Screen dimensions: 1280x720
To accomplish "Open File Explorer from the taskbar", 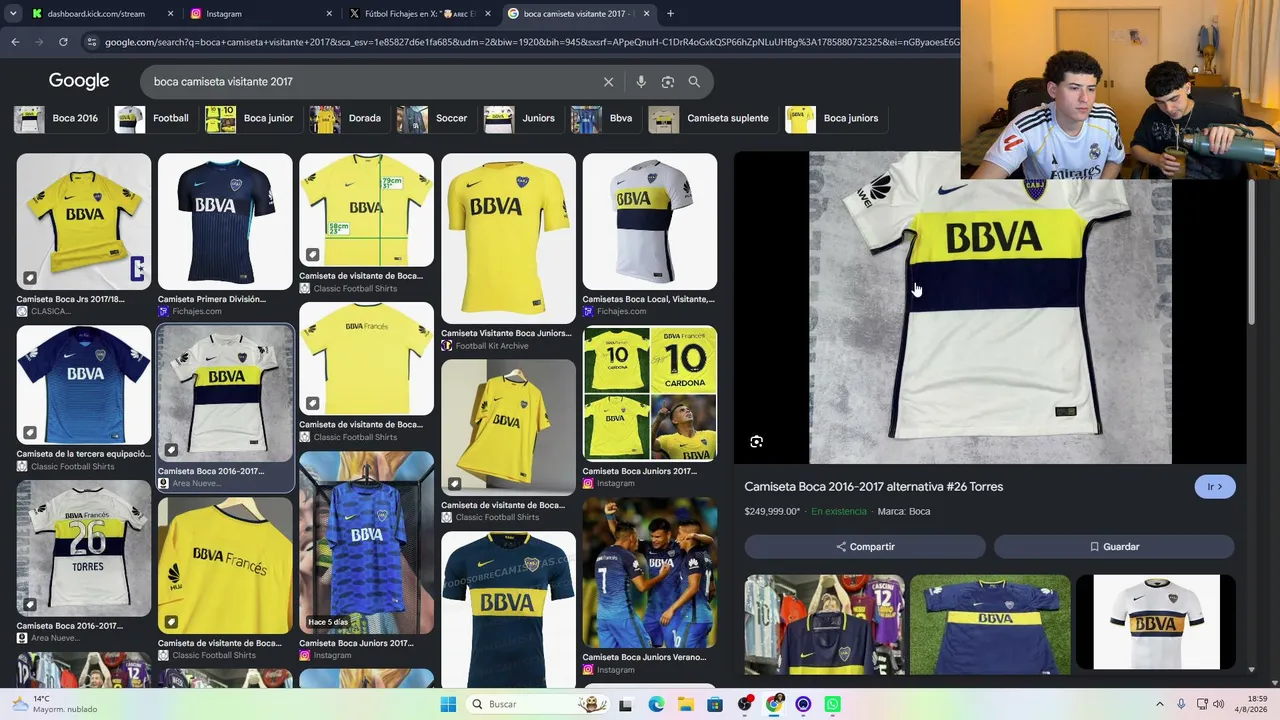I will pos(685,704).
